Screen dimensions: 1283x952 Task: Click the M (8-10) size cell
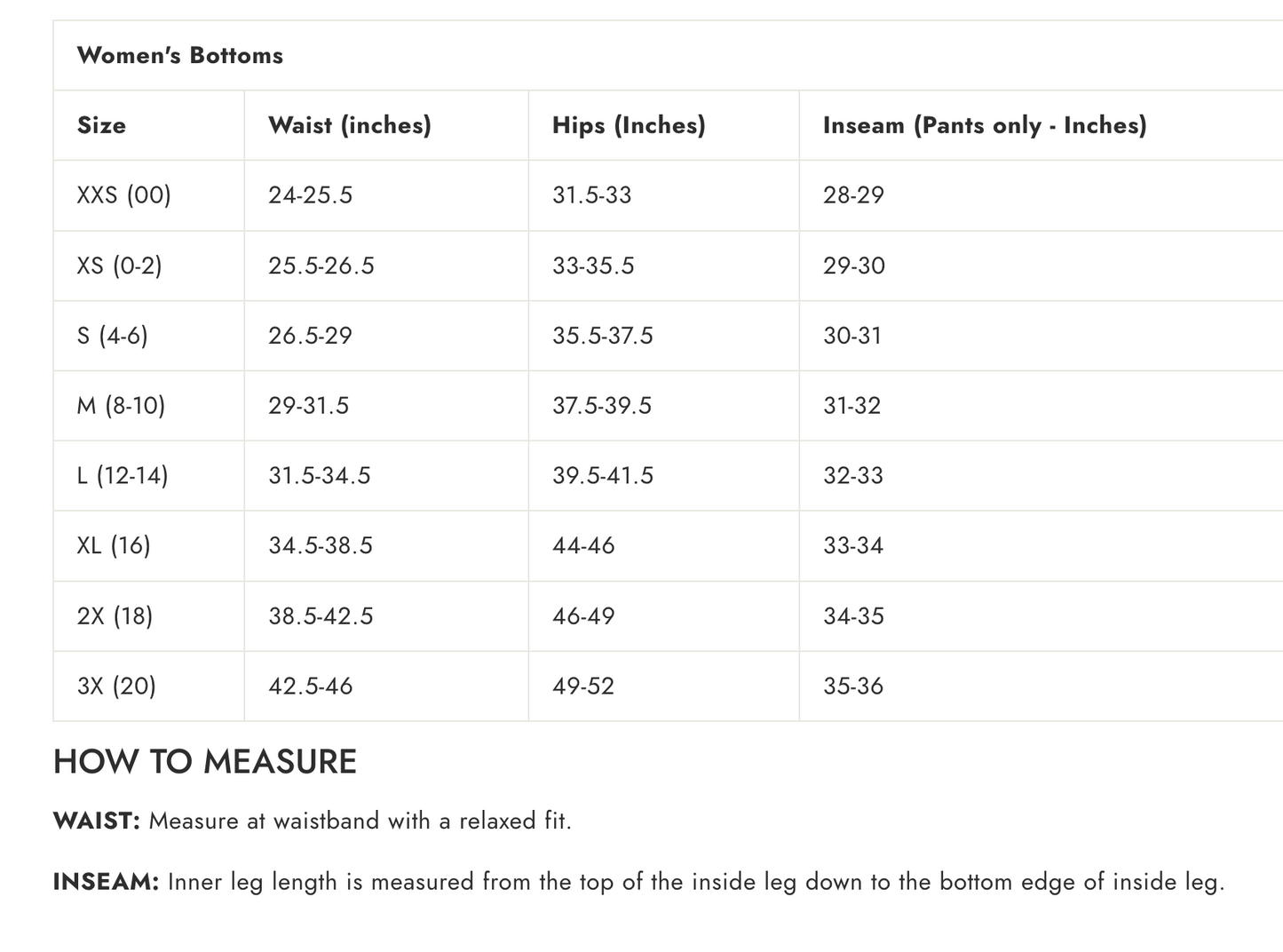pos(121,406)
